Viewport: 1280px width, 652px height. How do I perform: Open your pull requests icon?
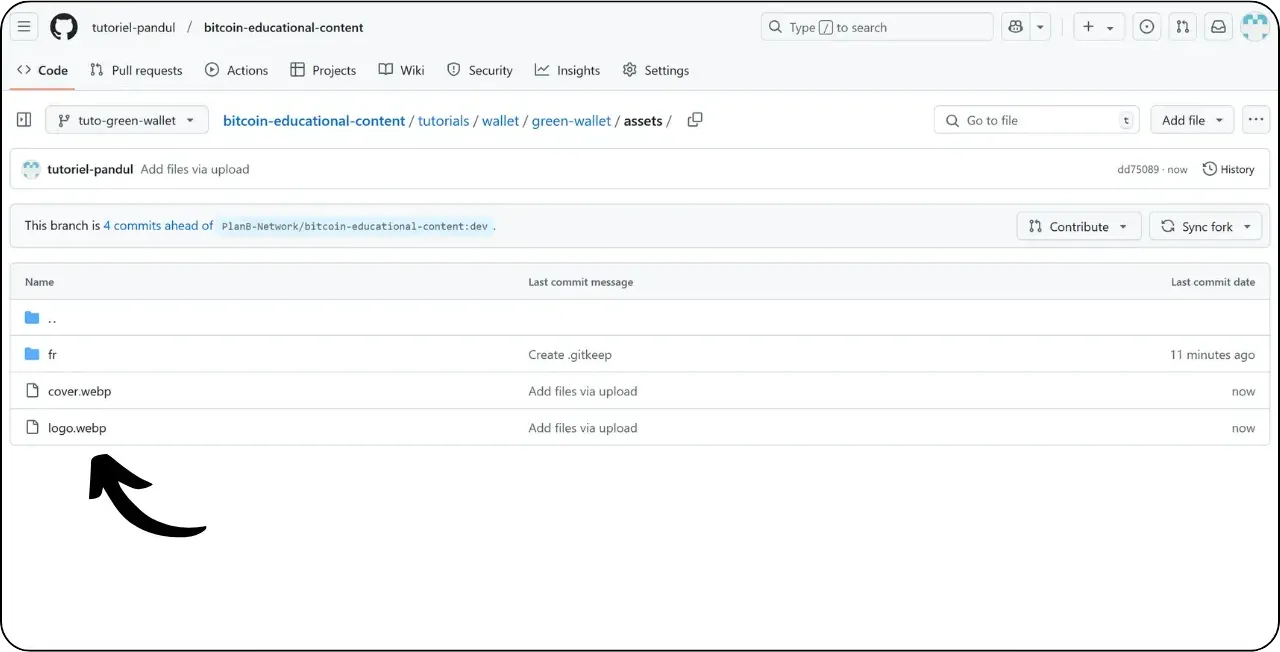[1182, 27]
